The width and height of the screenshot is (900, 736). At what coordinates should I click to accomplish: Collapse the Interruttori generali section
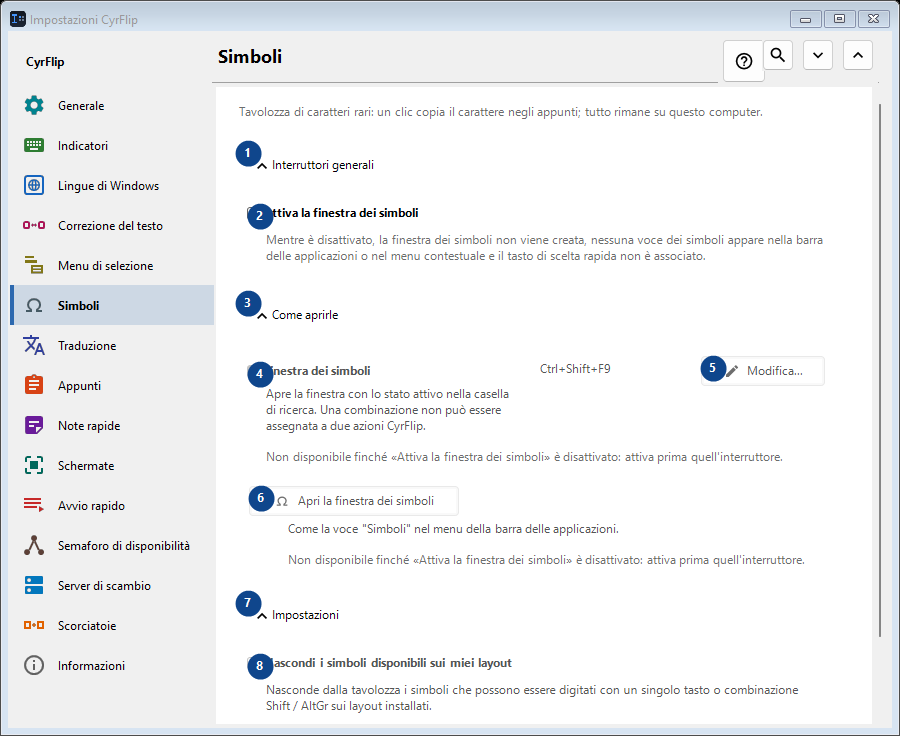pos(262,165)
